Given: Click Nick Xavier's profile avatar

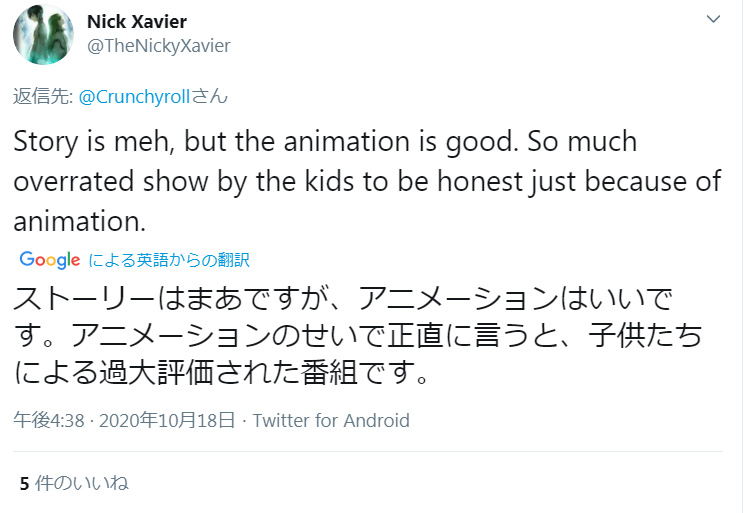Looking at the screenshot, I should pyautogui.click(x=43, y=34).
